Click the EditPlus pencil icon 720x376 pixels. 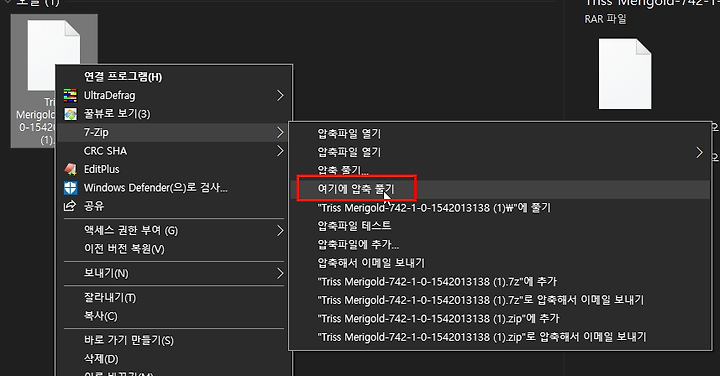pos(70,169)
